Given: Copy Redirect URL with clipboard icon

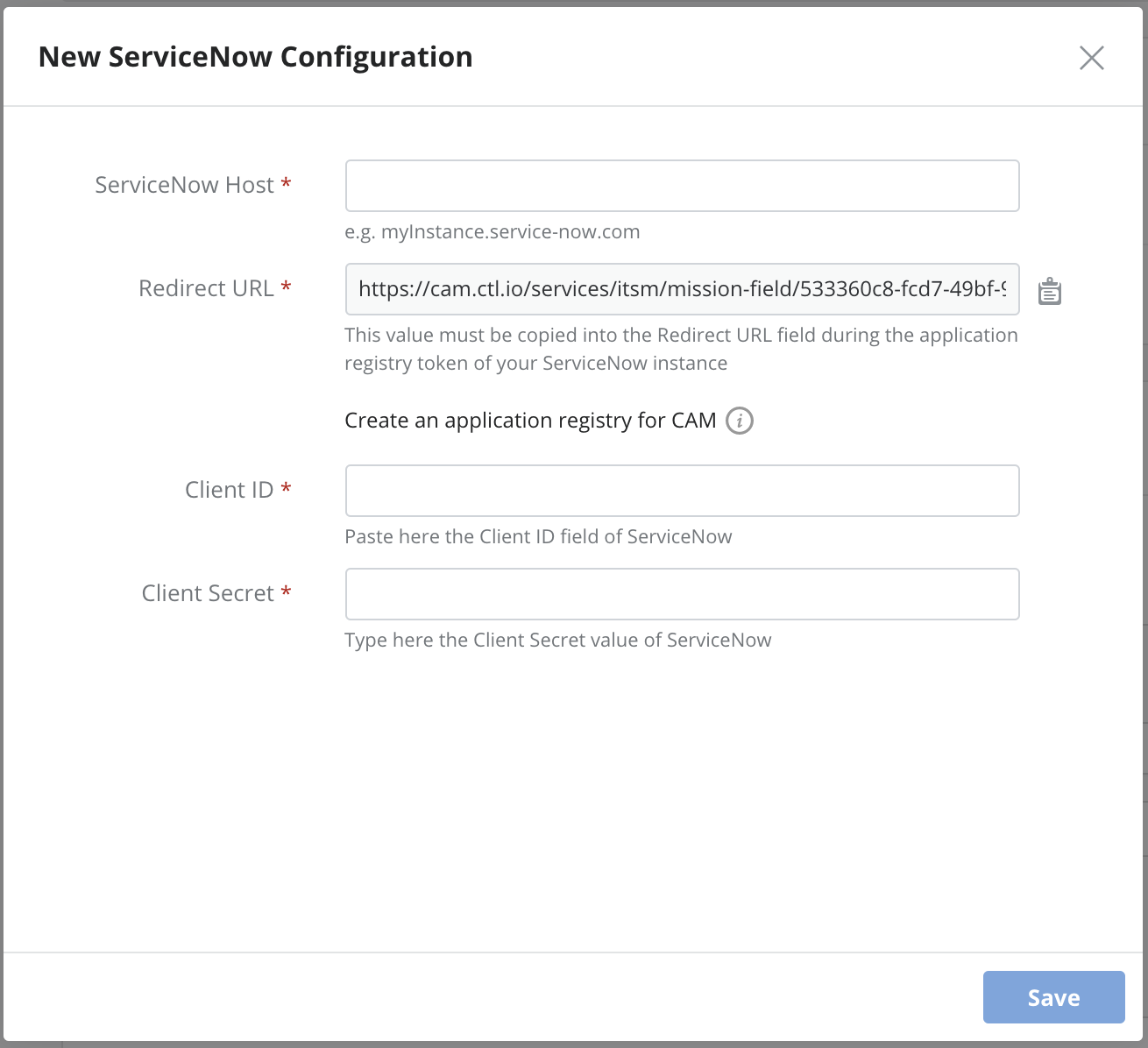Looking at the screenshot, I should coord(1049,291).
